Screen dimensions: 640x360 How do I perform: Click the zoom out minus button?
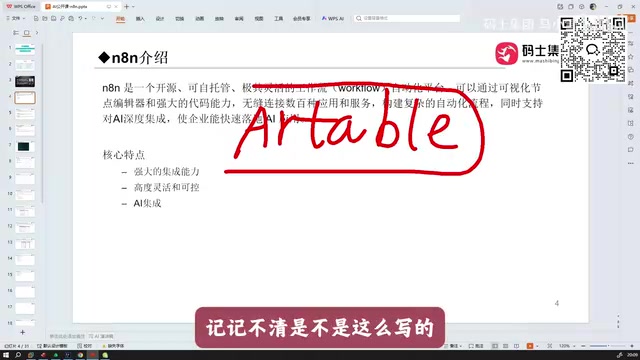point(583,346)
